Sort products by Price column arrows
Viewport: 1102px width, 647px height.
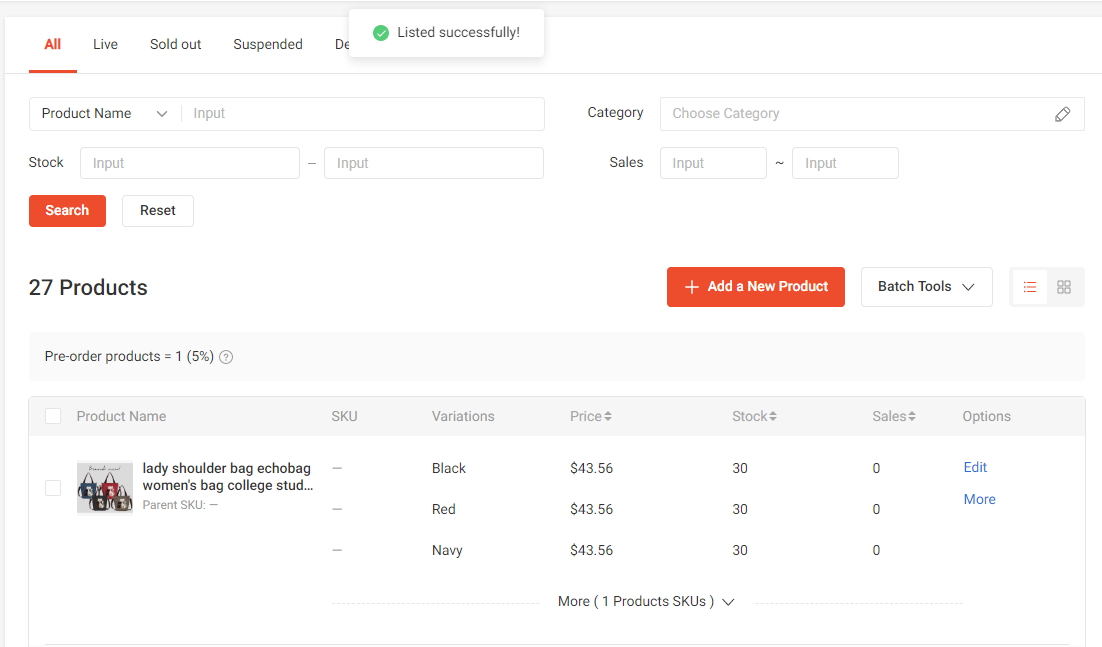click(608, 416)
